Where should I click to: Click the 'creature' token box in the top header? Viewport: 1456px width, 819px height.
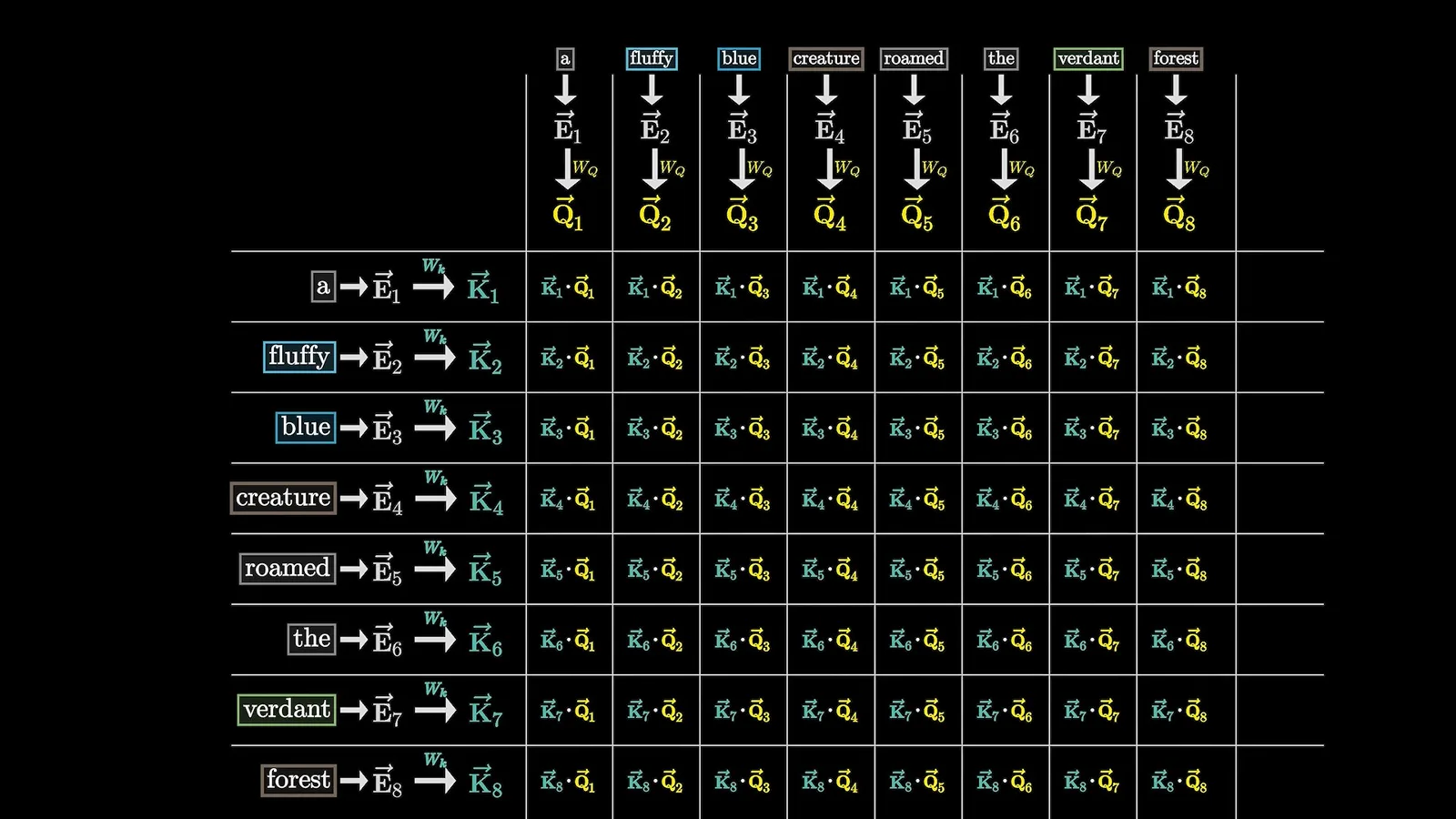tap(826, 58)
